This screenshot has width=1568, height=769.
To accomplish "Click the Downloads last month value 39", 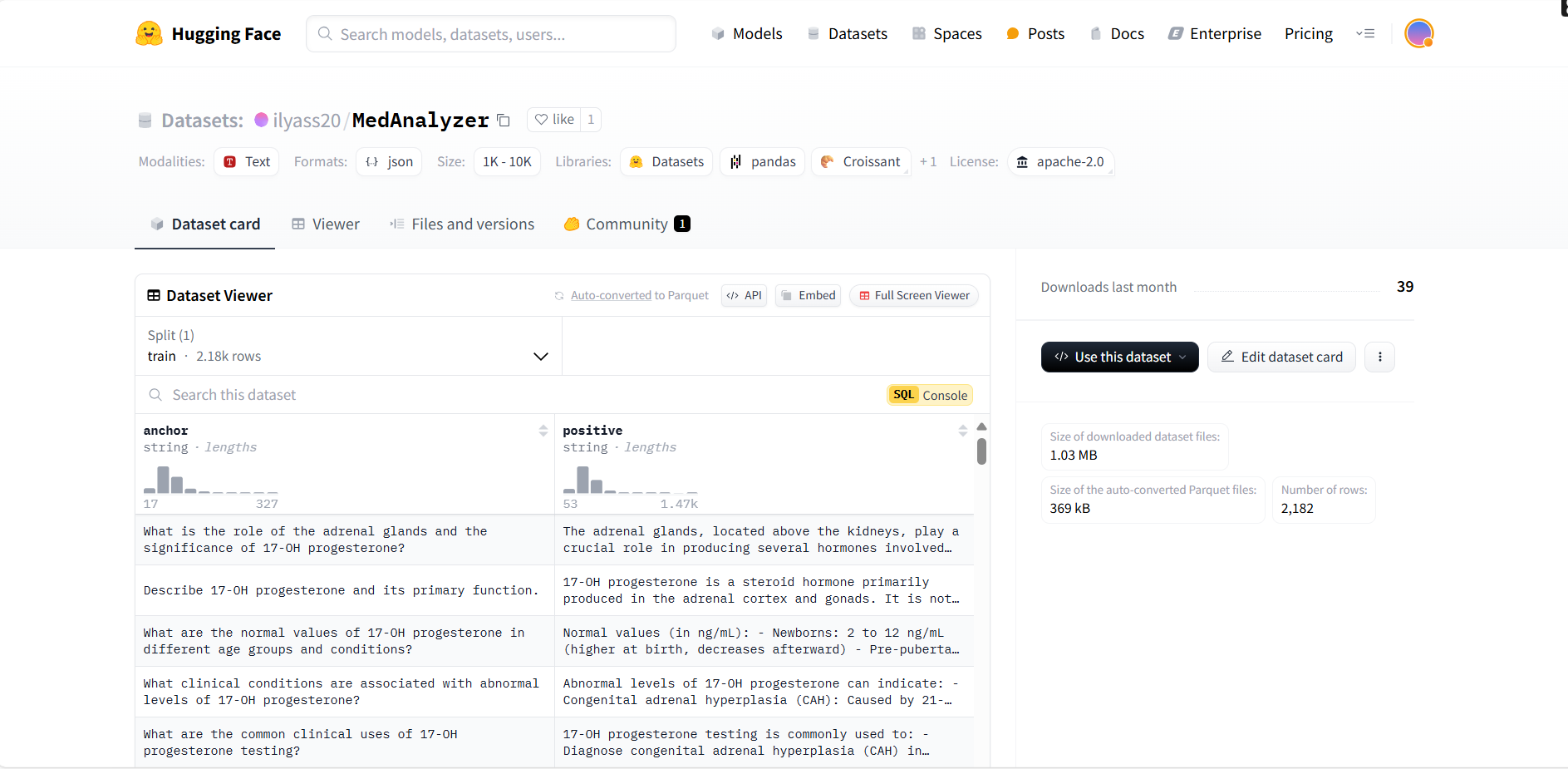I will [1404, 287].
